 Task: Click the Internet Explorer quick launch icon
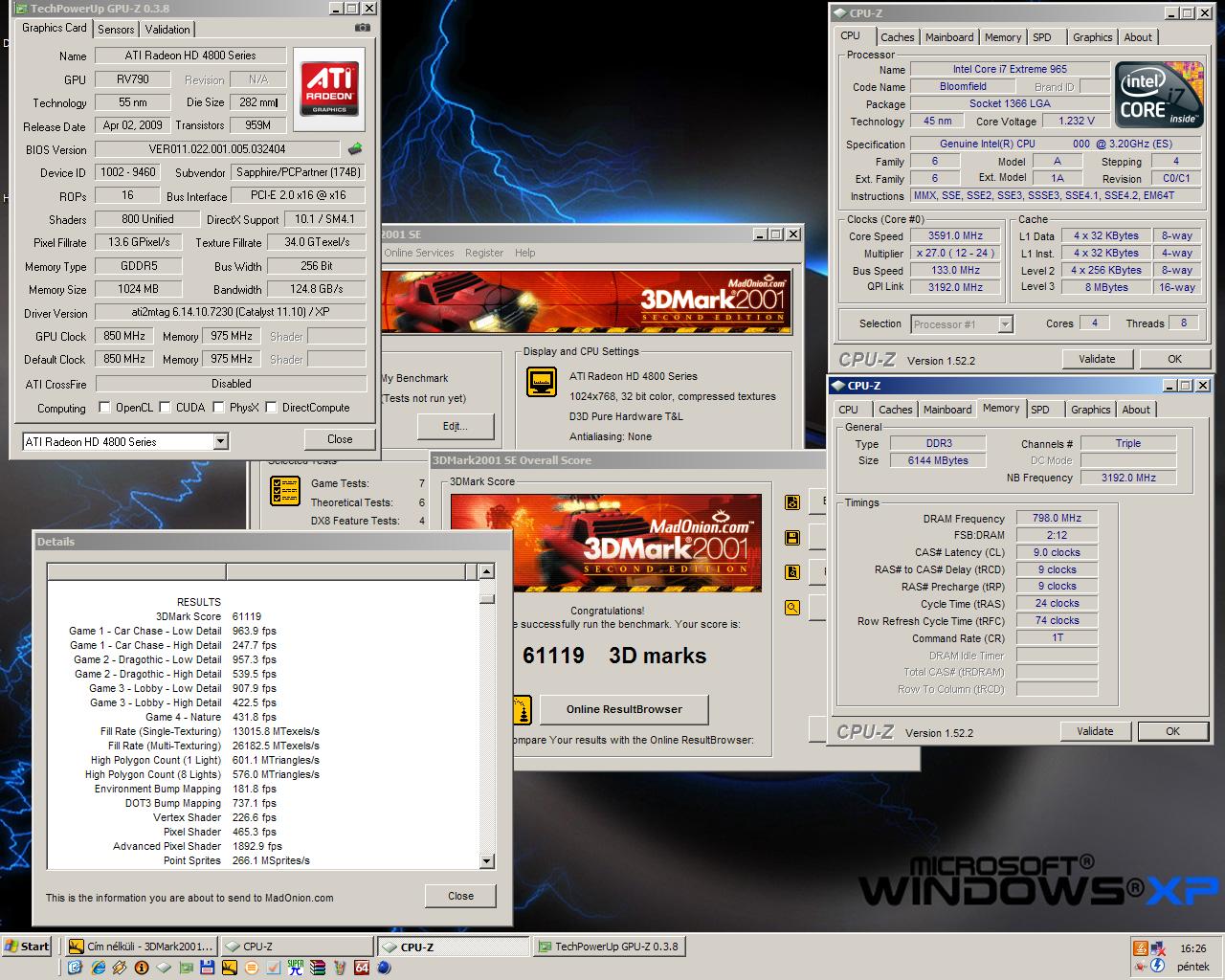pyautogui.click(x=98, y=968)
